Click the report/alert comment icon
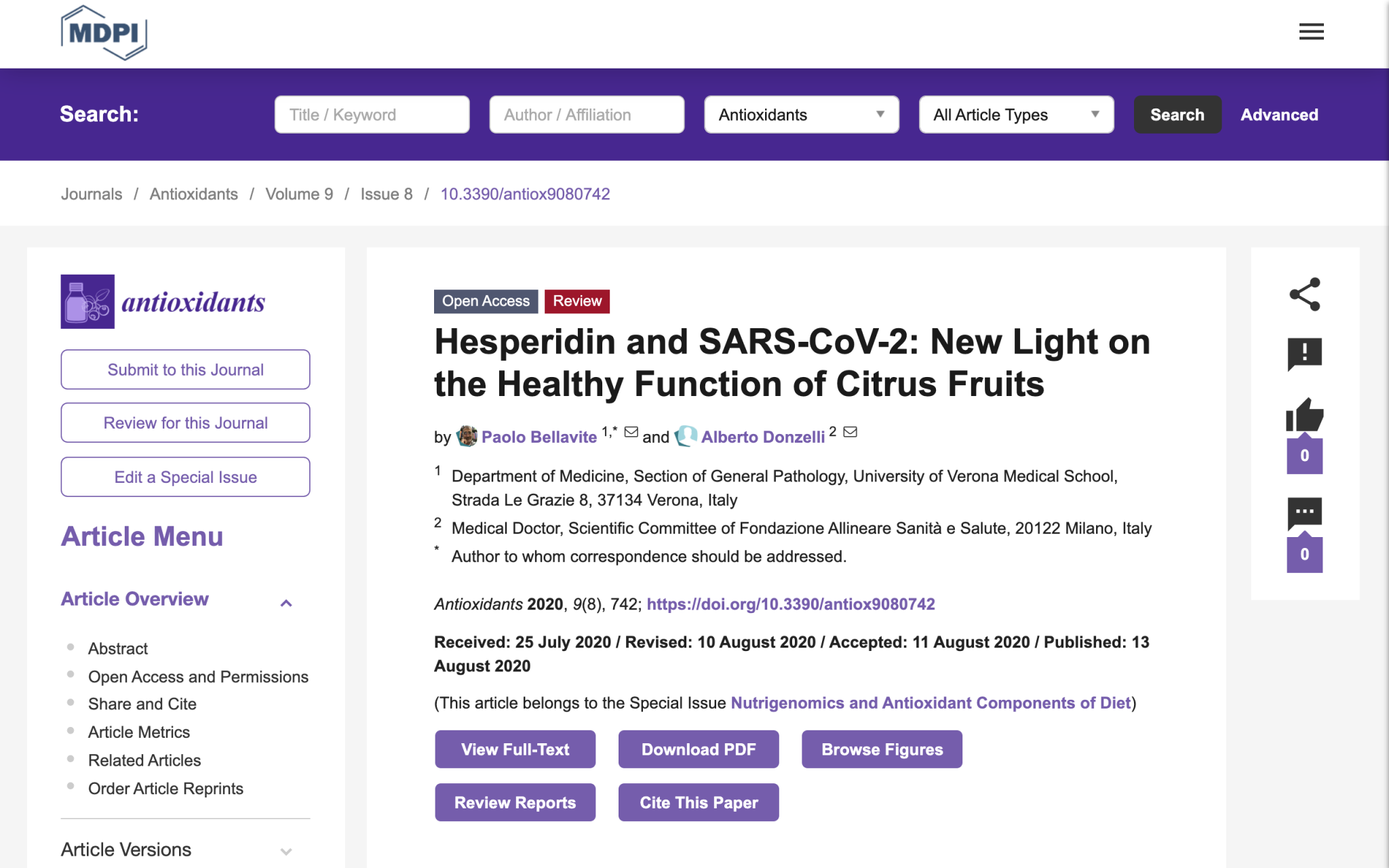 coord(1304,353)
